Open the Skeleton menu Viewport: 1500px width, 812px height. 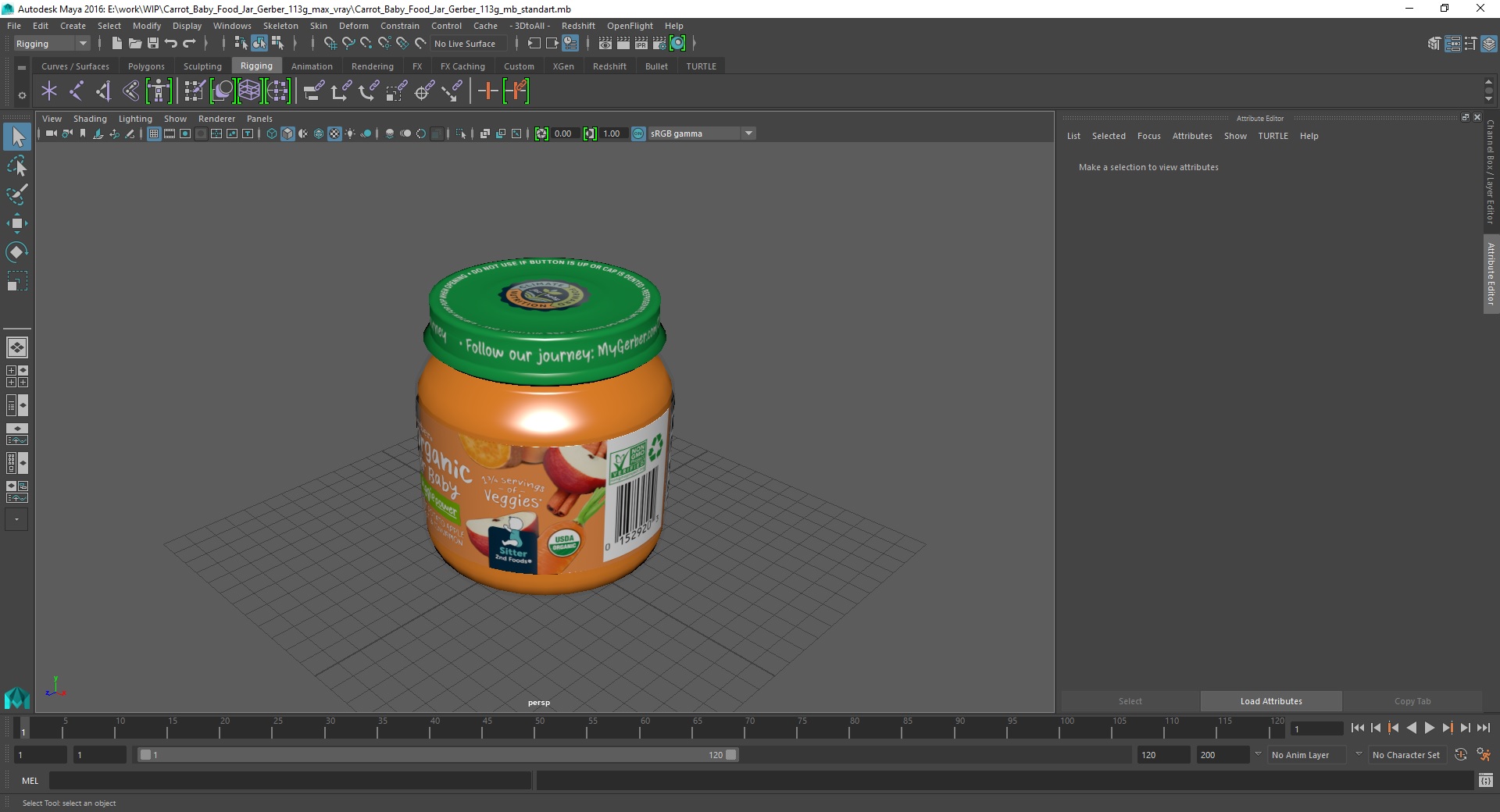[x=280, y=26]
